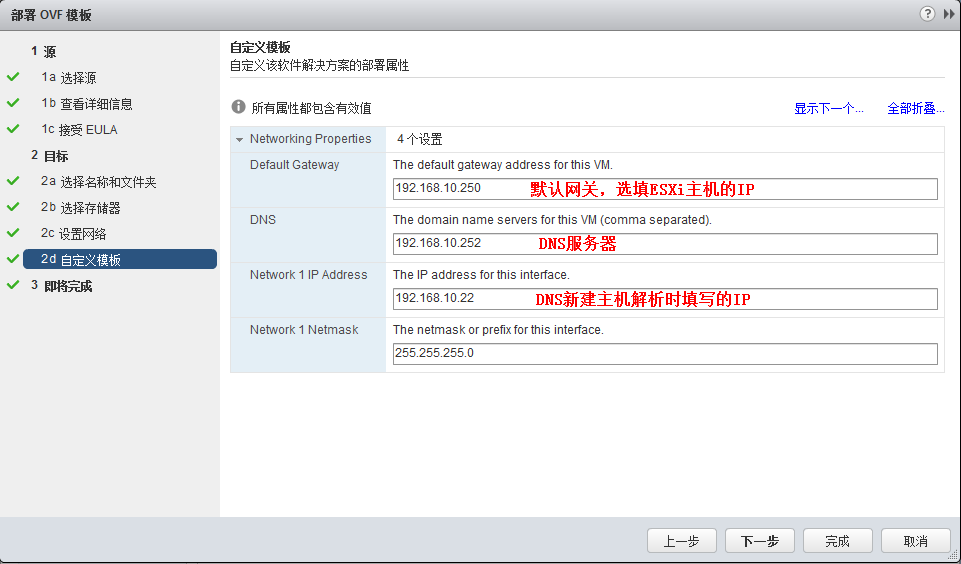
Task: Go to step 1c 接受 EULA
Action: tap(79, 129)
